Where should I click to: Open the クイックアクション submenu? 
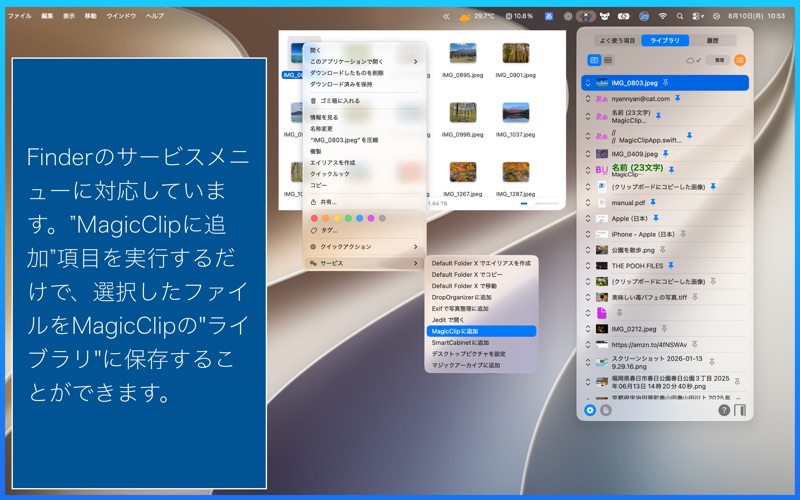364,246
